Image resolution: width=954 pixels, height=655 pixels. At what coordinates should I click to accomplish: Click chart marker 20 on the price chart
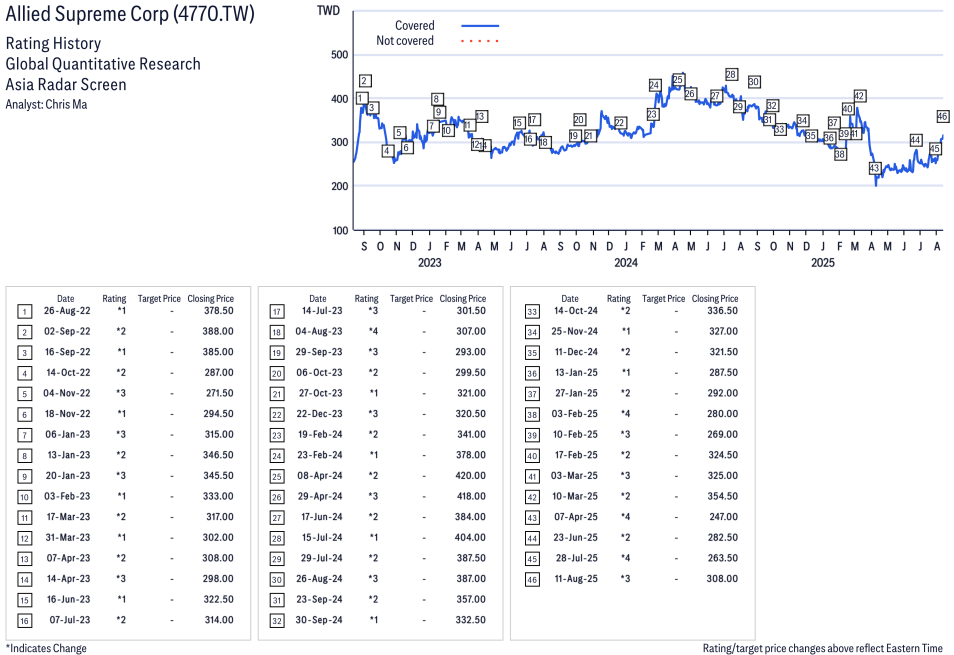[579, 120]
